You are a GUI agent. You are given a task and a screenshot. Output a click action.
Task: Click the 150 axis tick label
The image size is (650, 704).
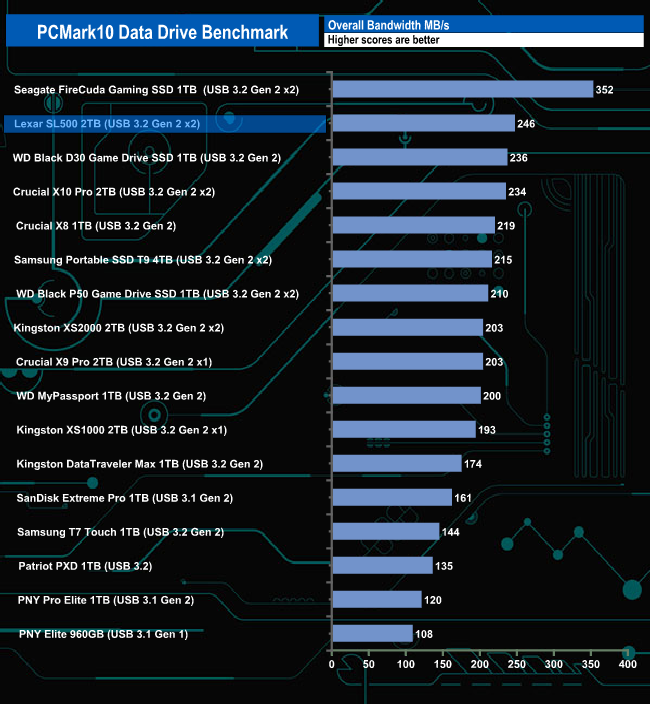click(443, 664)
